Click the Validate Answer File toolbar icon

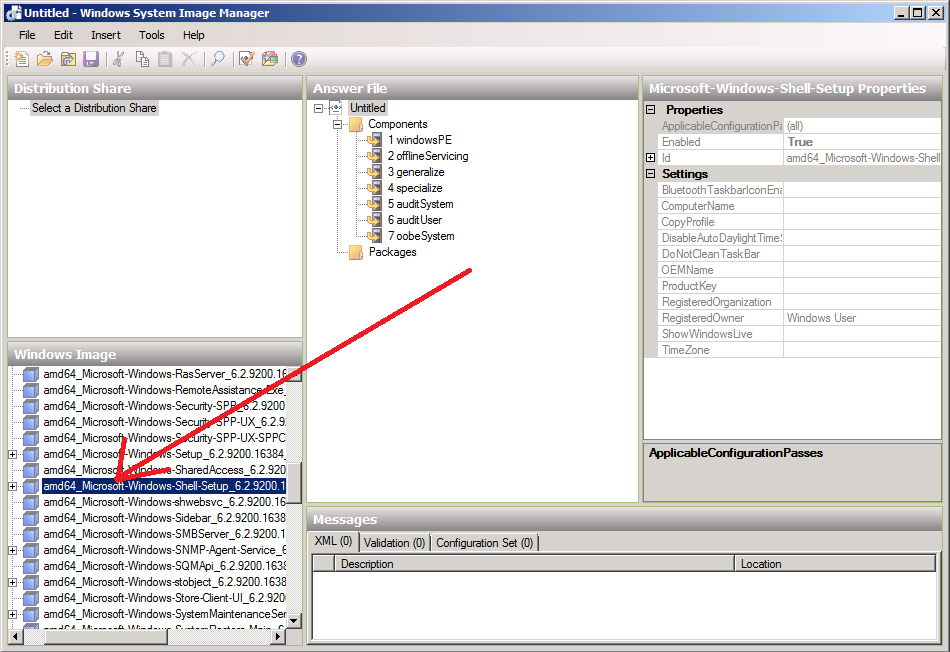coord(247,59)
